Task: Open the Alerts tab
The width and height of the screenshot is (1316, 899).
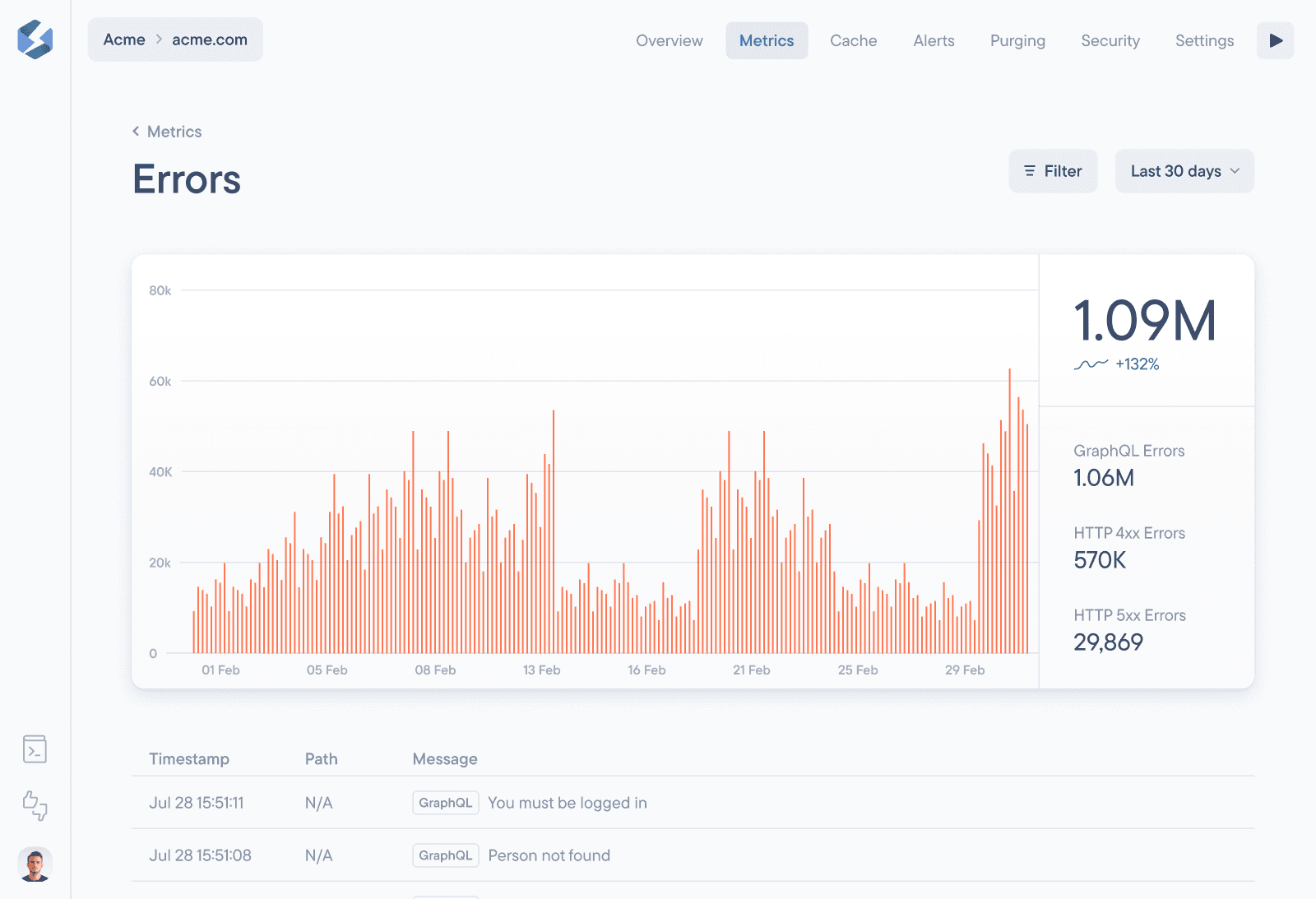Action: tap(934, 40)
